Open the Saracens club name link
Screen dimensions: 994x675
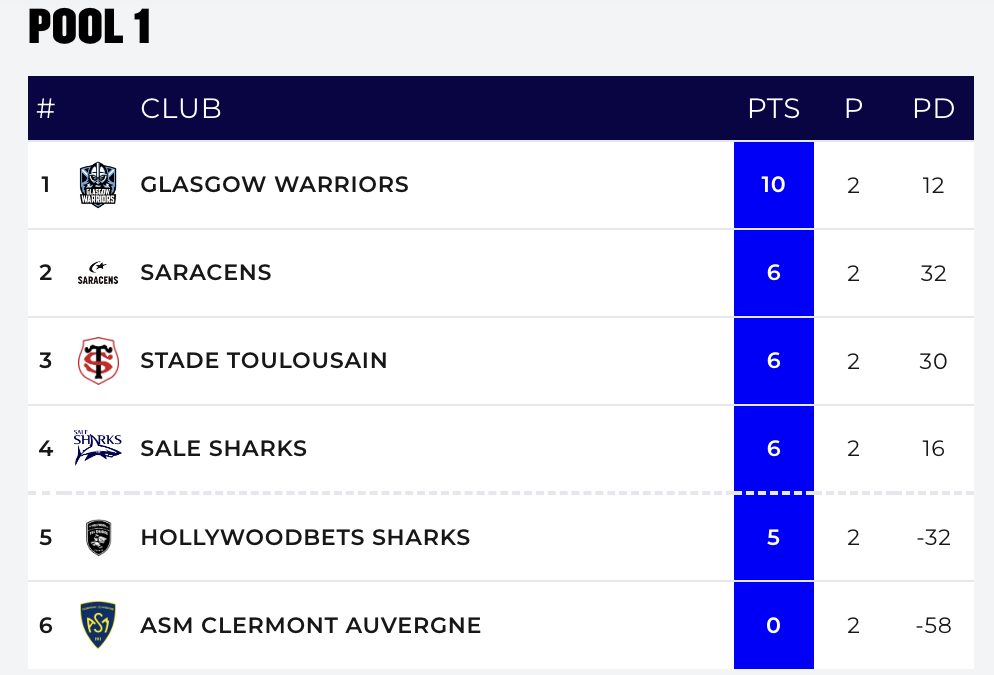(206, 273)
